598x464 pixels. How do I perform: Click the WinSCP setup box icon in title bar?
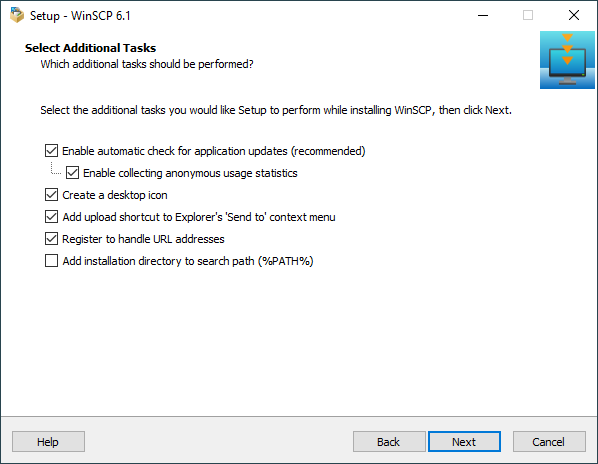pyautogui.click(x=17, y=16)
